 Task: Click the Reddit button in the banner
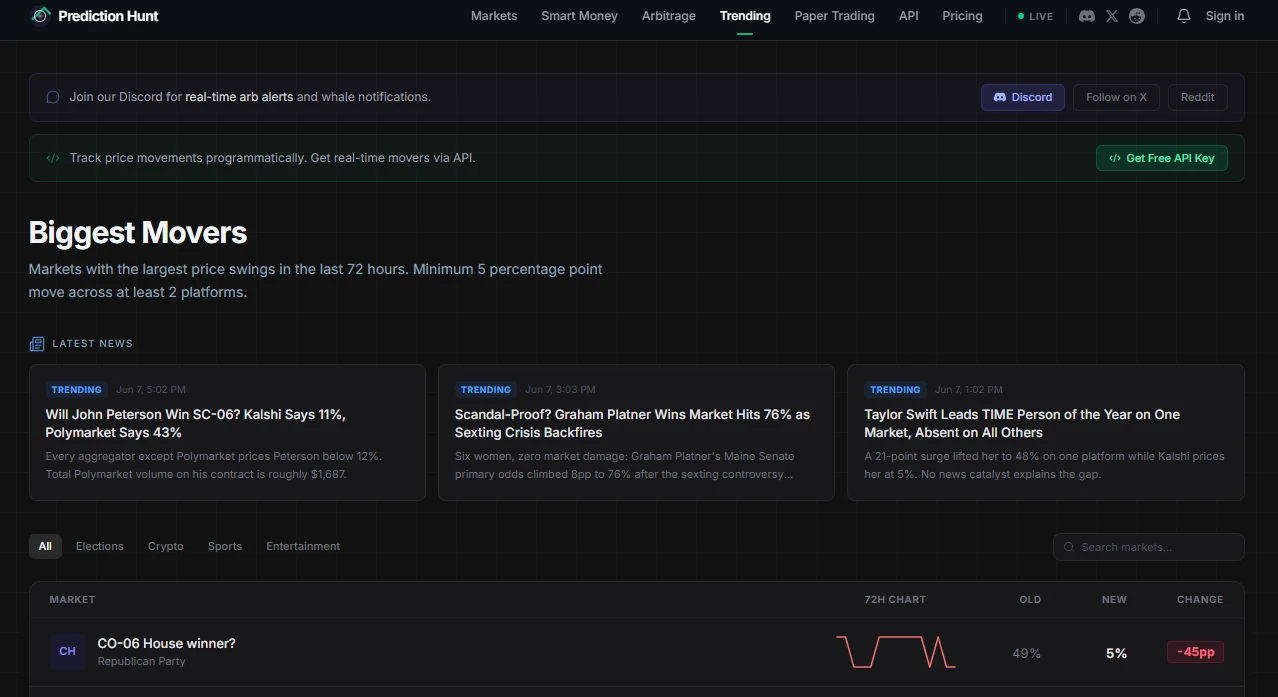click(x=1197, y=97)
